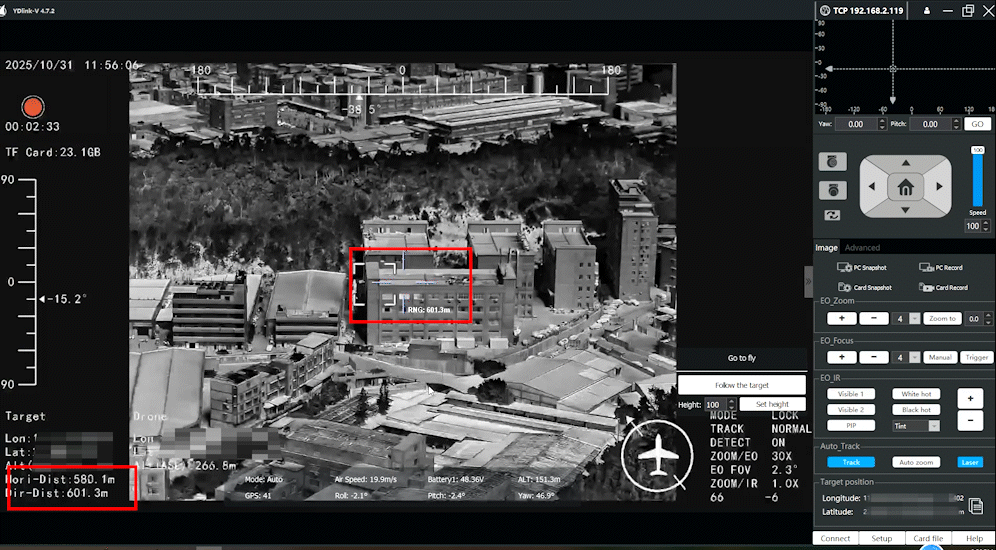Pan gimbal right with the right arrow
Viewport: 996px width, 550px height.
939,186
